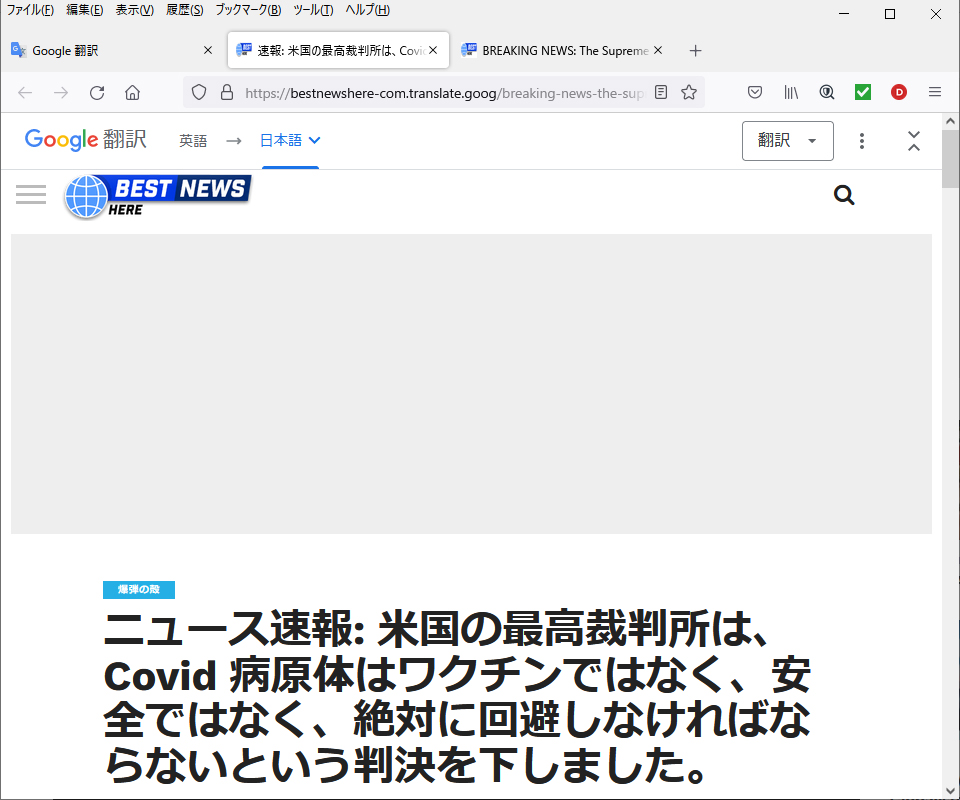
Task: Close the BREAKING NEWS tab
Action: 658,50
